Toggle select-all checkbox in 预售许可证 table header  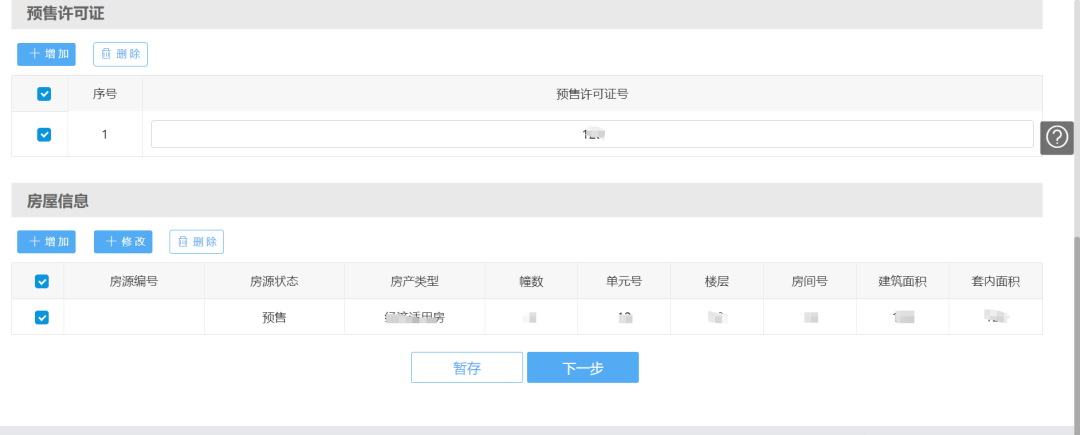click(44, 94)
